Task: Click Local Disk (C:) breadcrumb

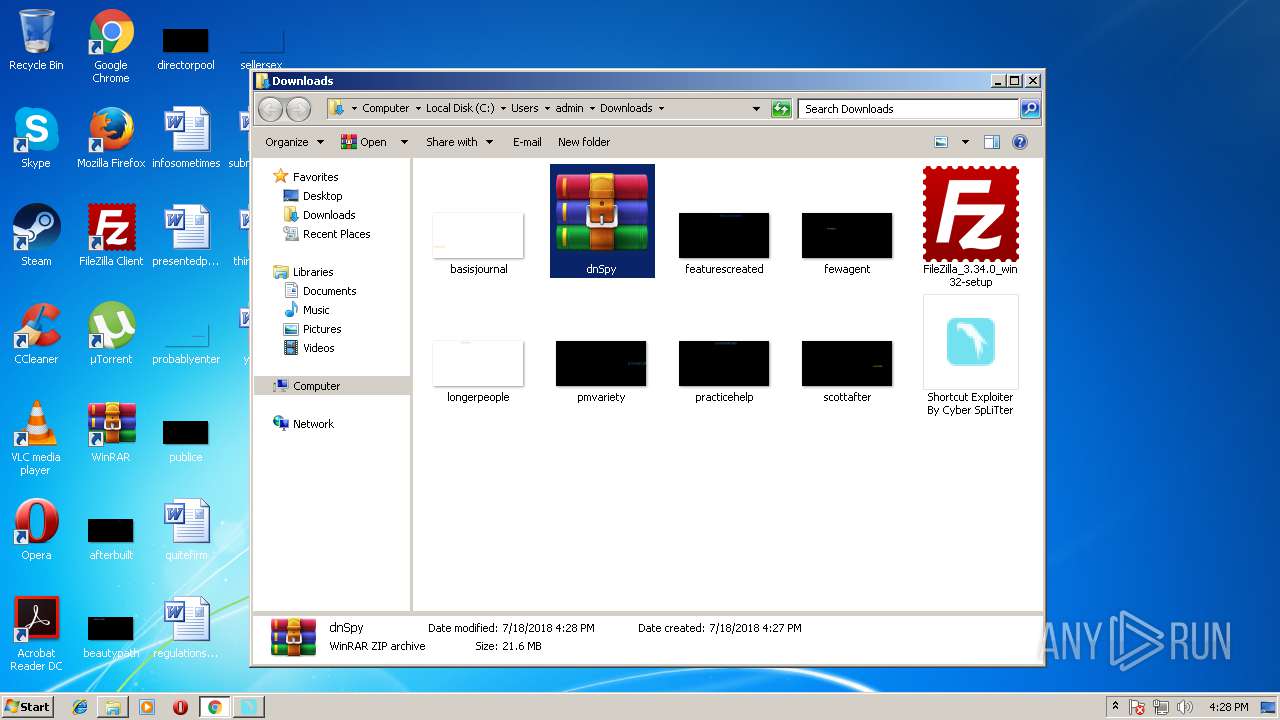Action: pyautogui.click(x=460, y=108)
